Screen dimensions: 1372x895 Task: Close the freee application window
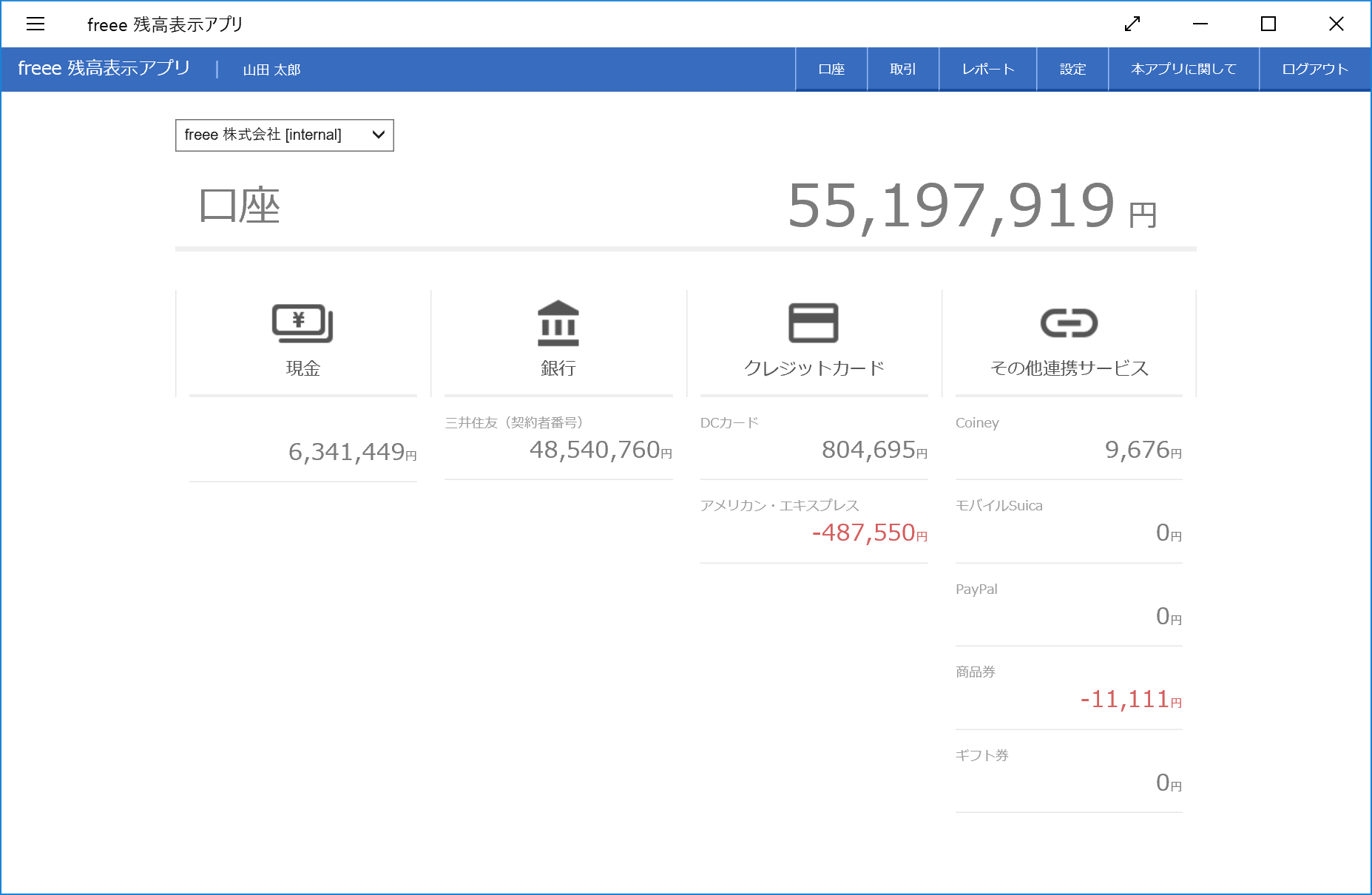[1336, 24]
